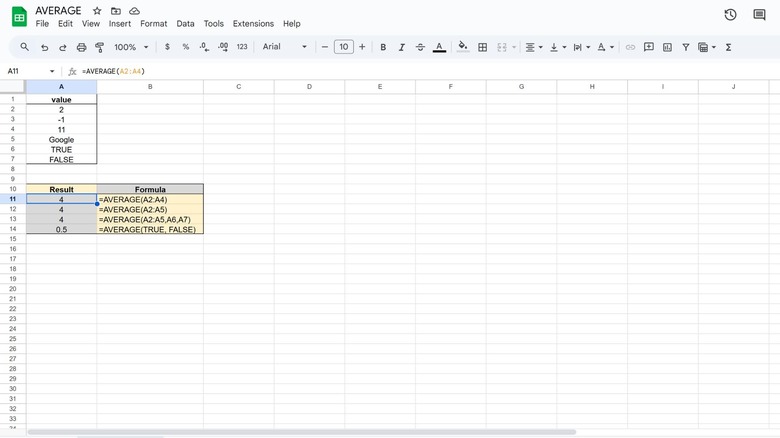The image size is (780, 438).
Task: Expand merge cells options arrow
Action: [514, 47]
